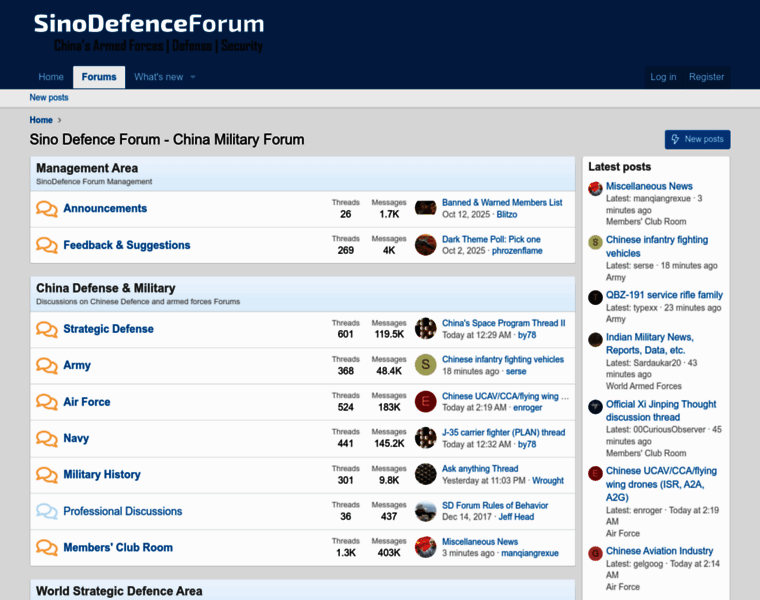Image resolution: width=760 pixels, height=600 pixels.
Task: Open avatar beside Banned & Warned Members List
Action: coord(426,208)
